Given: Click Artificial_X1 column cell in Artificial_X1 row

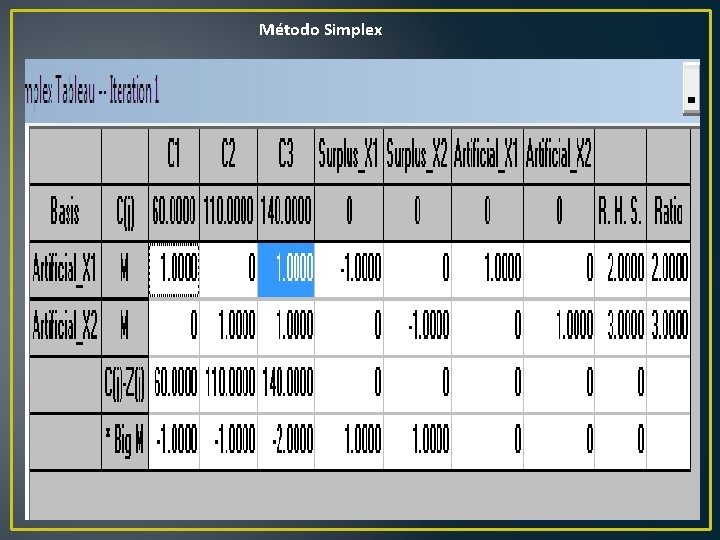Looking at the screenshot, I should click(x=487, y=270).
